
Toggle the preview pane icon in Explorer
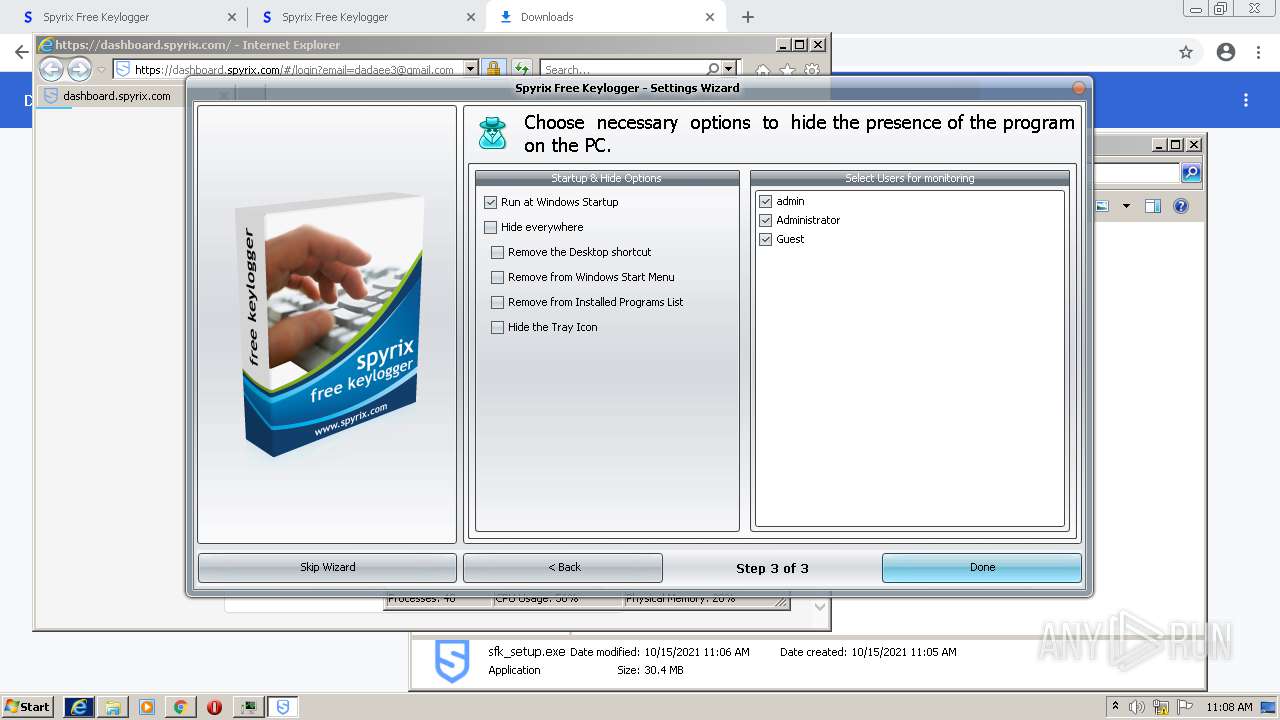(x=1153, y=206)
